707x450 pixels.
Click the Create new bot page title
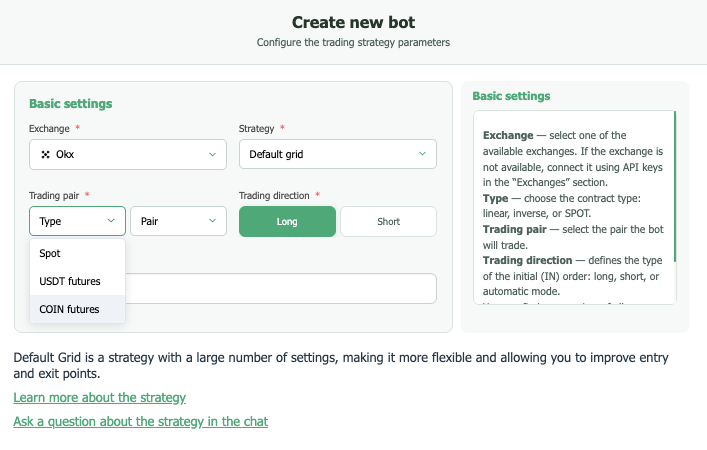point(353,22)
